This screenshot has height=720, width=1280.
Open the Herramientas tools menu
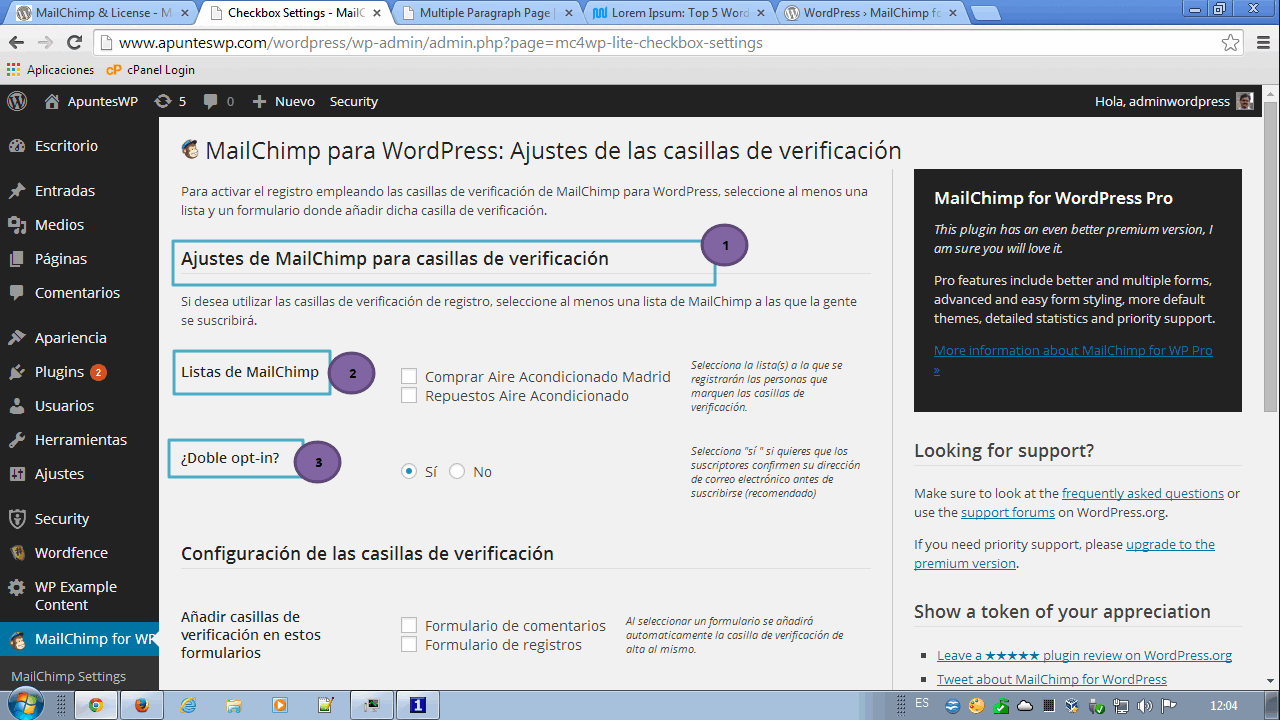79,440
